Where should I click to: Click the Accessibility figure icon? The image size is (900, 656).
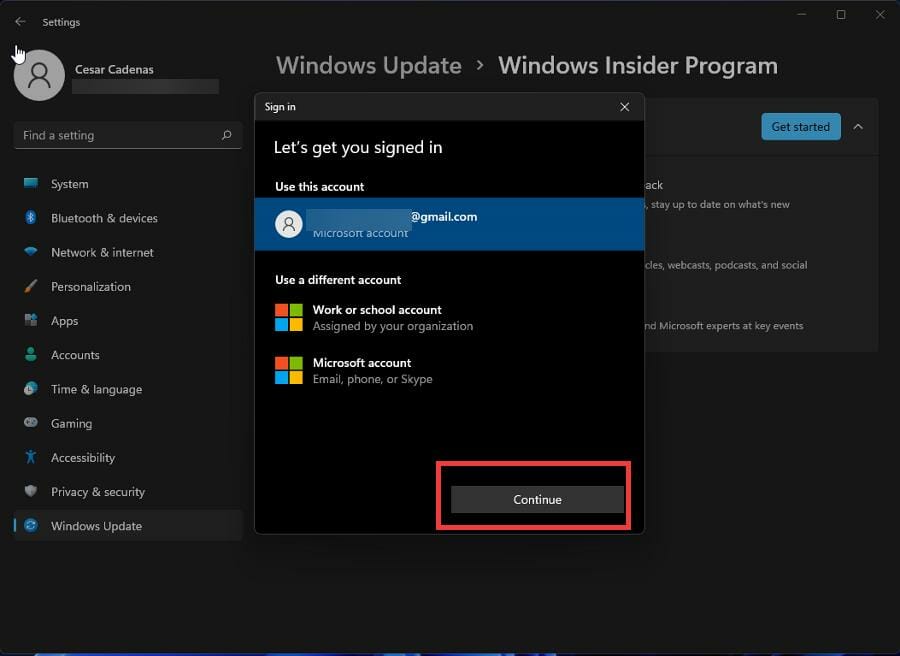pyautogui.click(x=30, y=457)
